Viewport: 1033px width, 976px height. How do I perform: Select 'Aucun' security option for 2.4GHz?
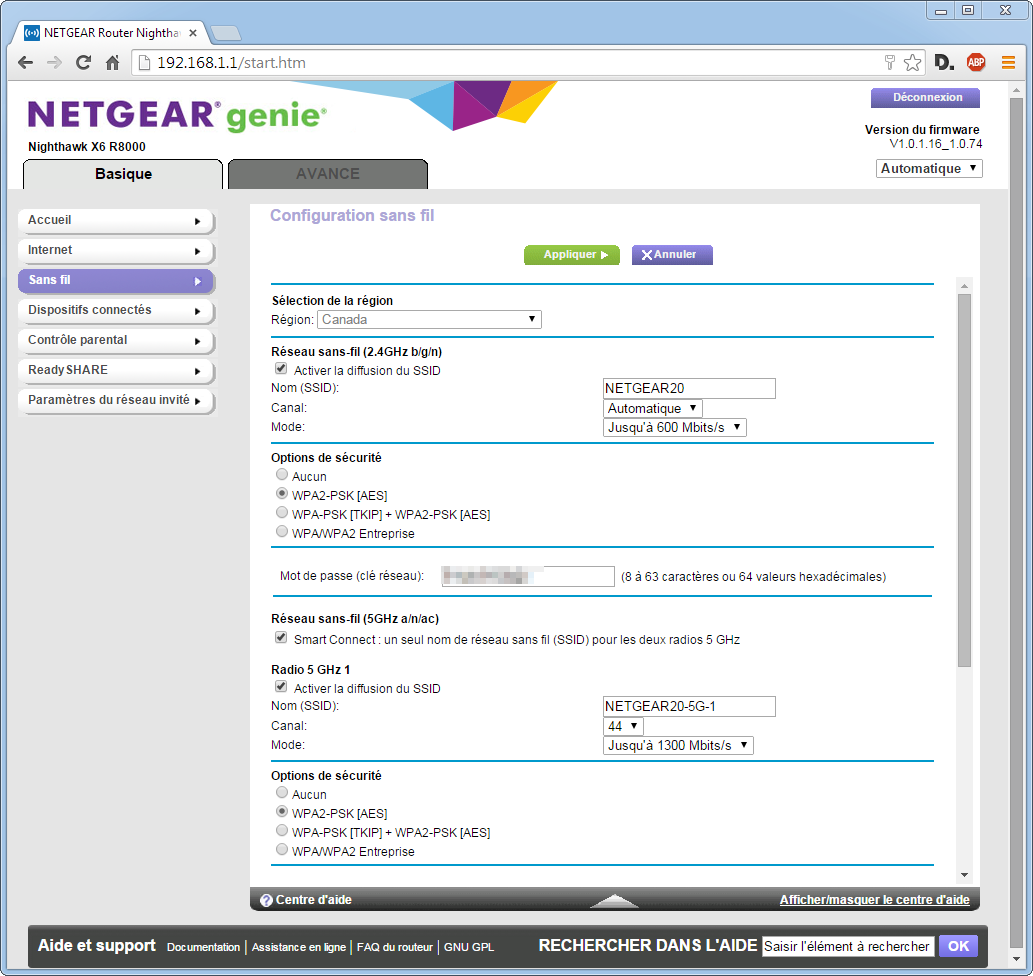tap(282, 476)
